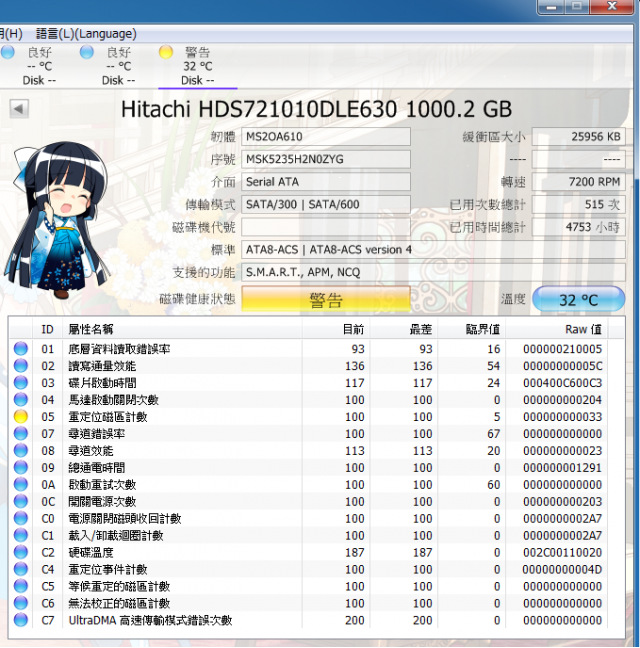Click raw value 002C00110020

562,552
